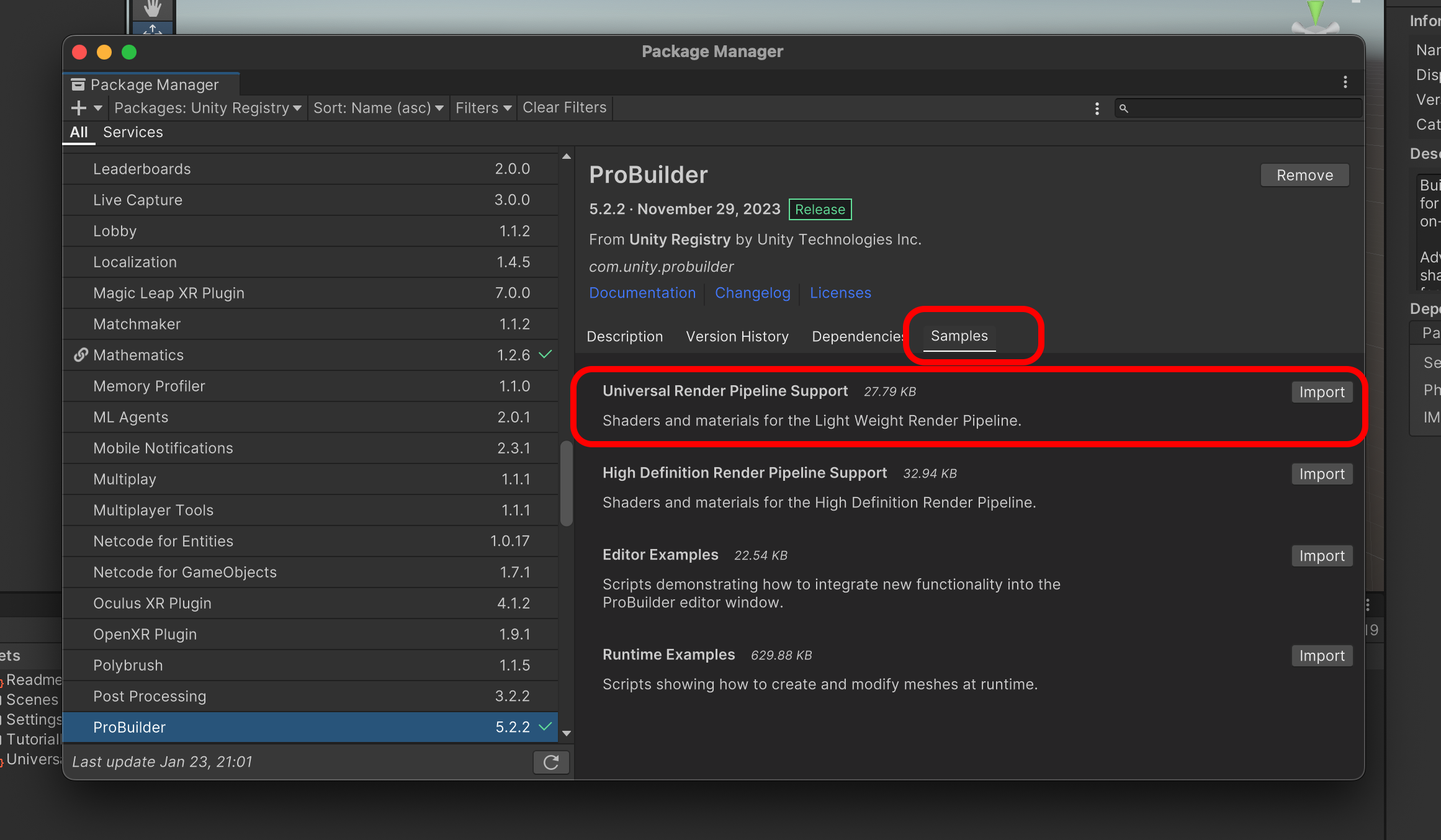Image resolution: width=1441 pixels, height=840 pixels.
Task: Open the Sort: Name (asc) dropdown
Action: [378, 108]
